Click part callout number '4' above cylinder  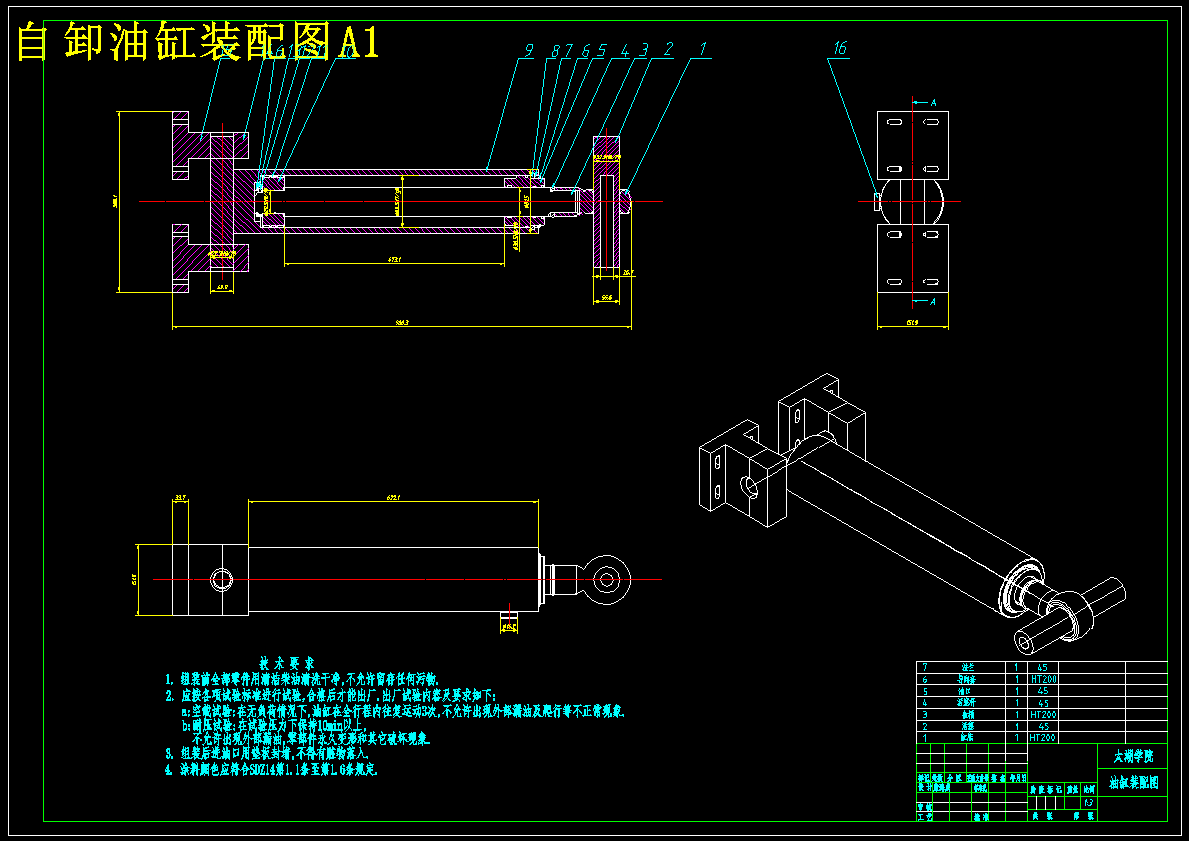pos(625,51)
